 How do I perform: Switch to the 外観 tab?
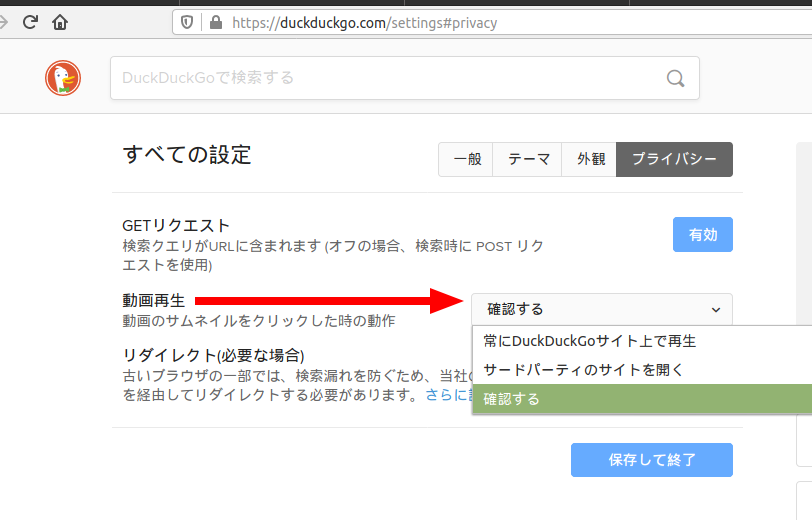tap(589, 160)
